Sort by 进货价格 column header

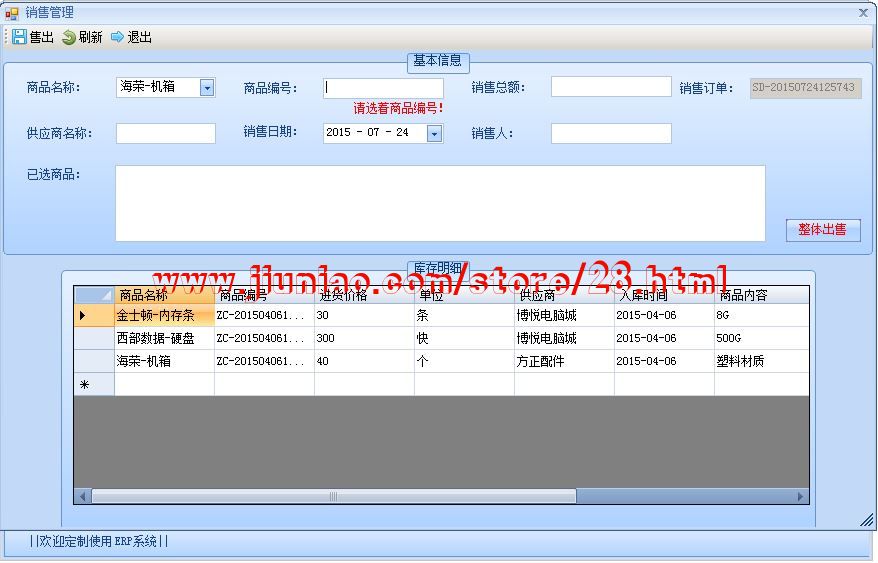click(365, 295)
